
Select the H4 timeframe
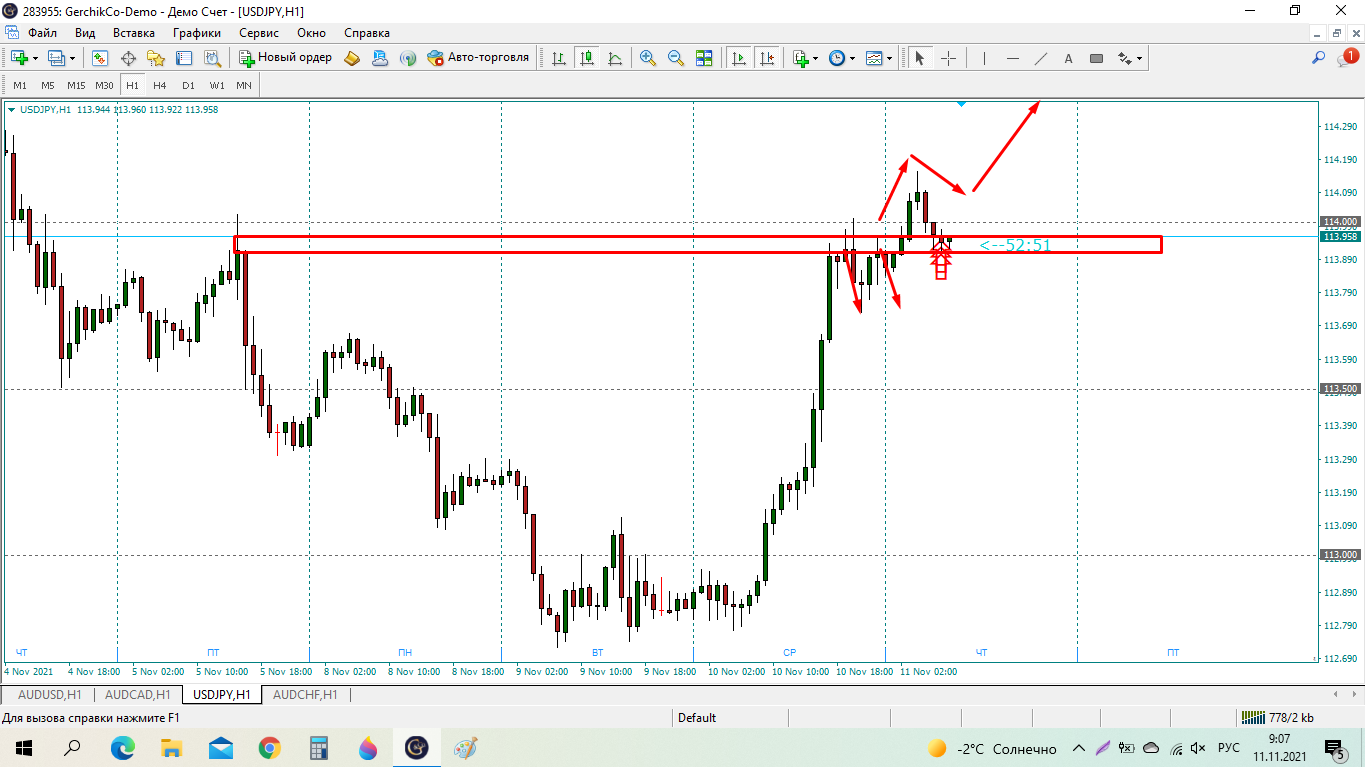click(160, 85)
